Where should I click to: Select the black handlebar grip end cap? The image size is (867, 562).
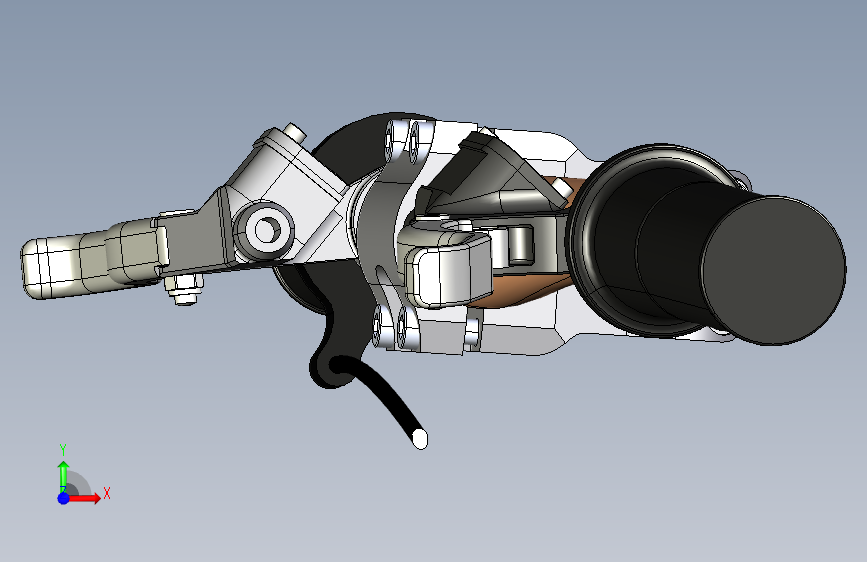pyautogui.click(x=774, y=270)
